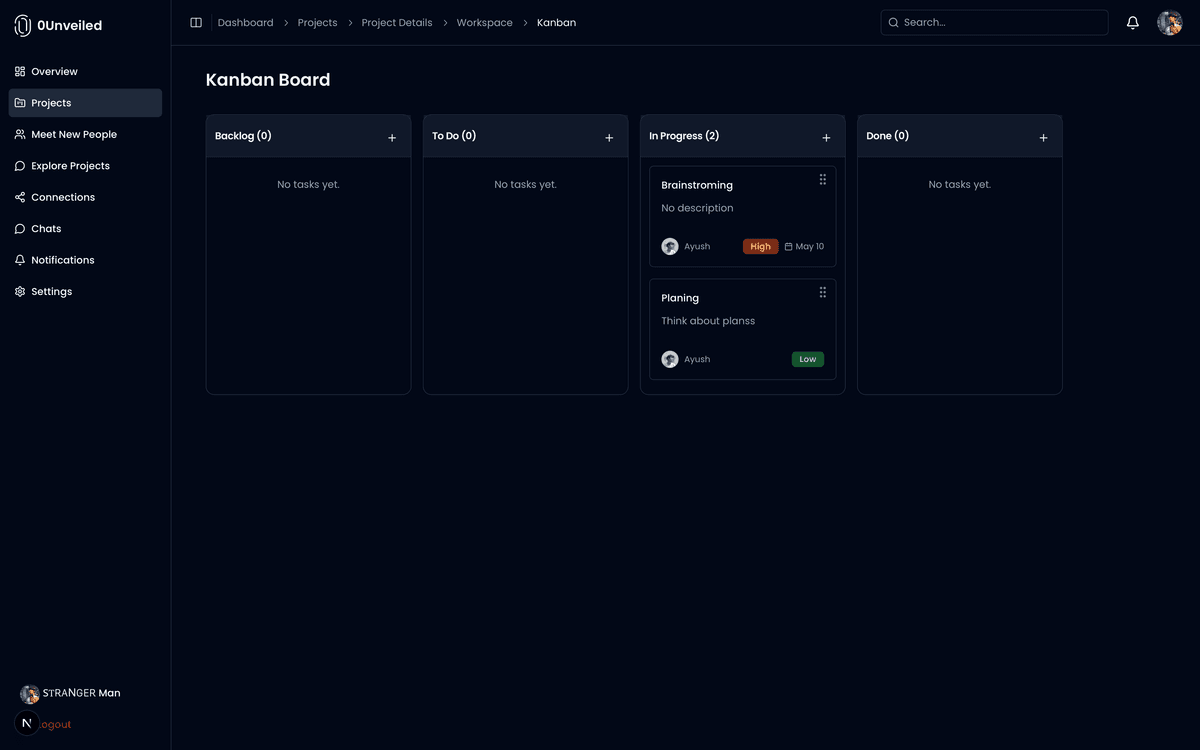Add a task to In Progress column
This screenshot has width=1200, height=750.
click(x=826, y=138)
